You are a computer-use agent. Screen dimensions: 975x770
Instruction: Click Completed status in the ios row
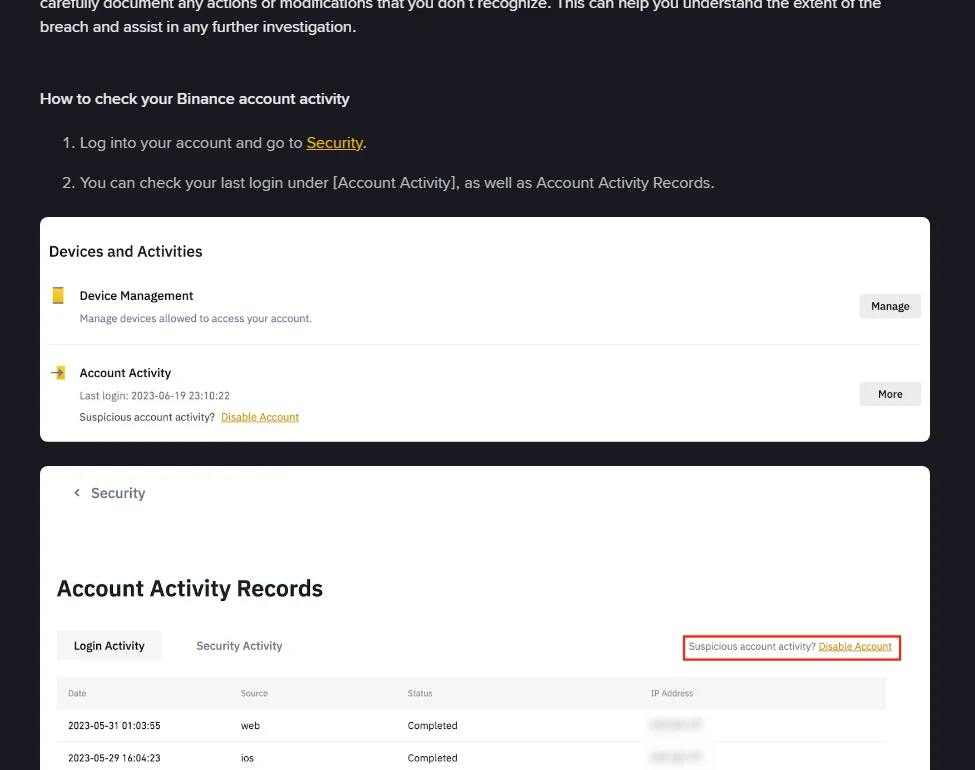[x=432, y=758]
